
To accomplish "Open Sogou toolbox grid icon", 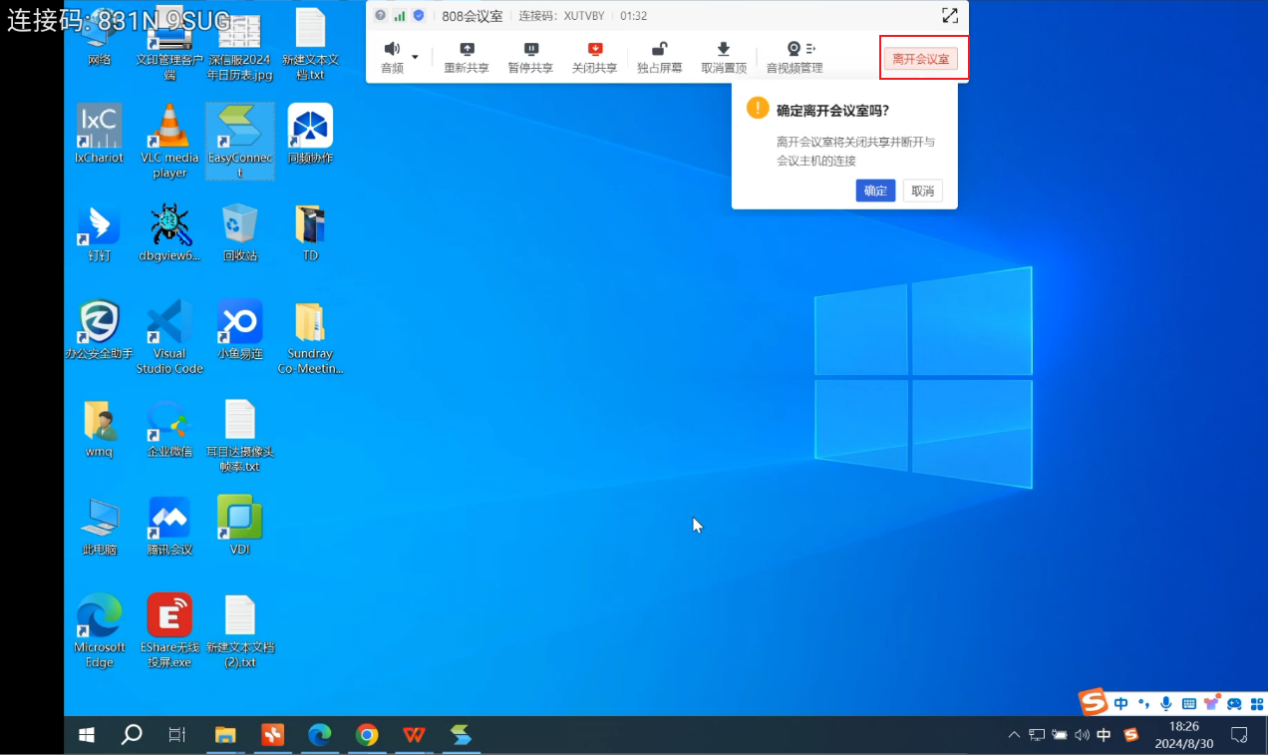I will point(1257,703).
